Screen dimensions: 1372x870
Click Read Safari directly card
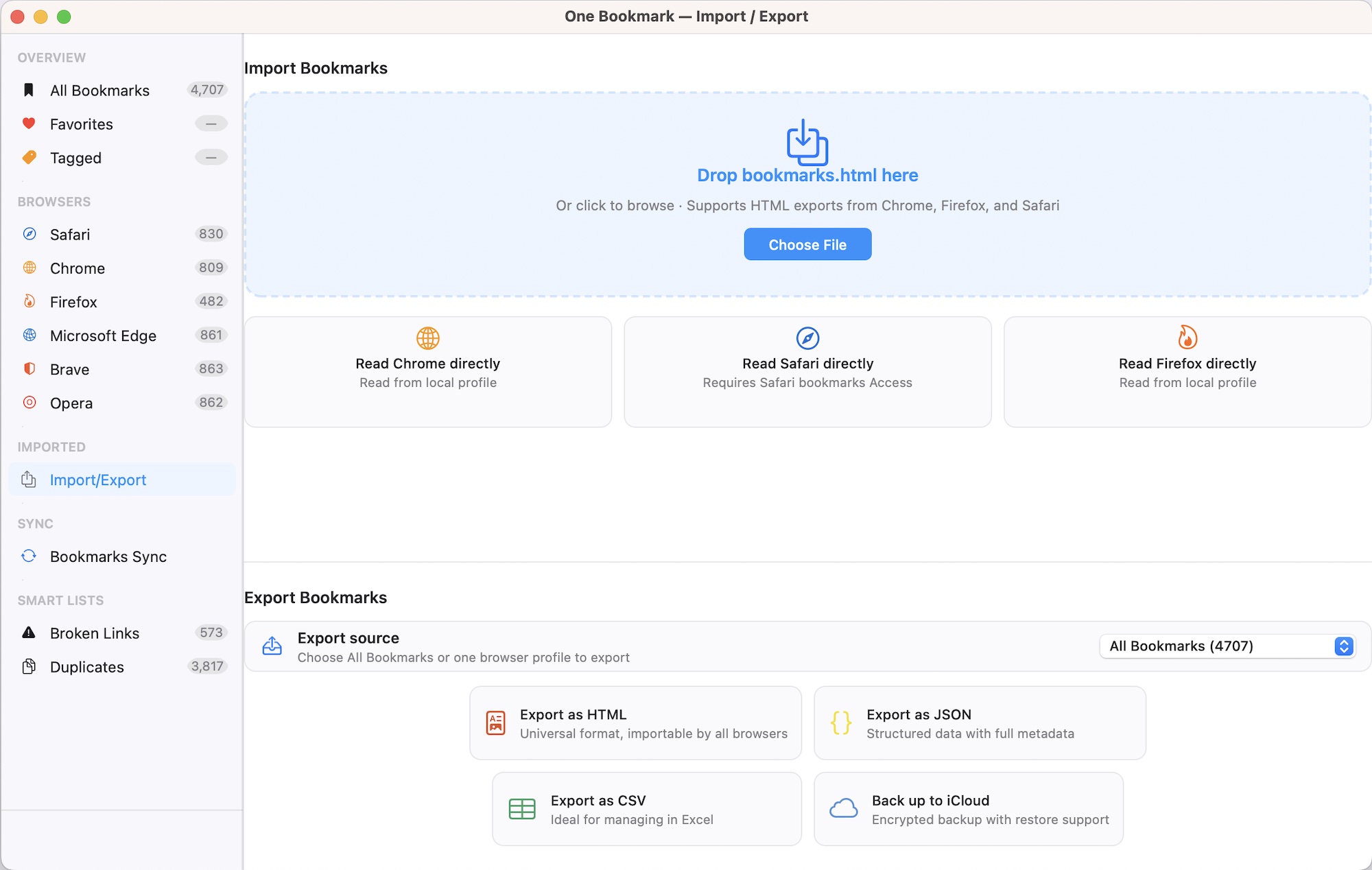pyautogui.click(x=807, y=372)
